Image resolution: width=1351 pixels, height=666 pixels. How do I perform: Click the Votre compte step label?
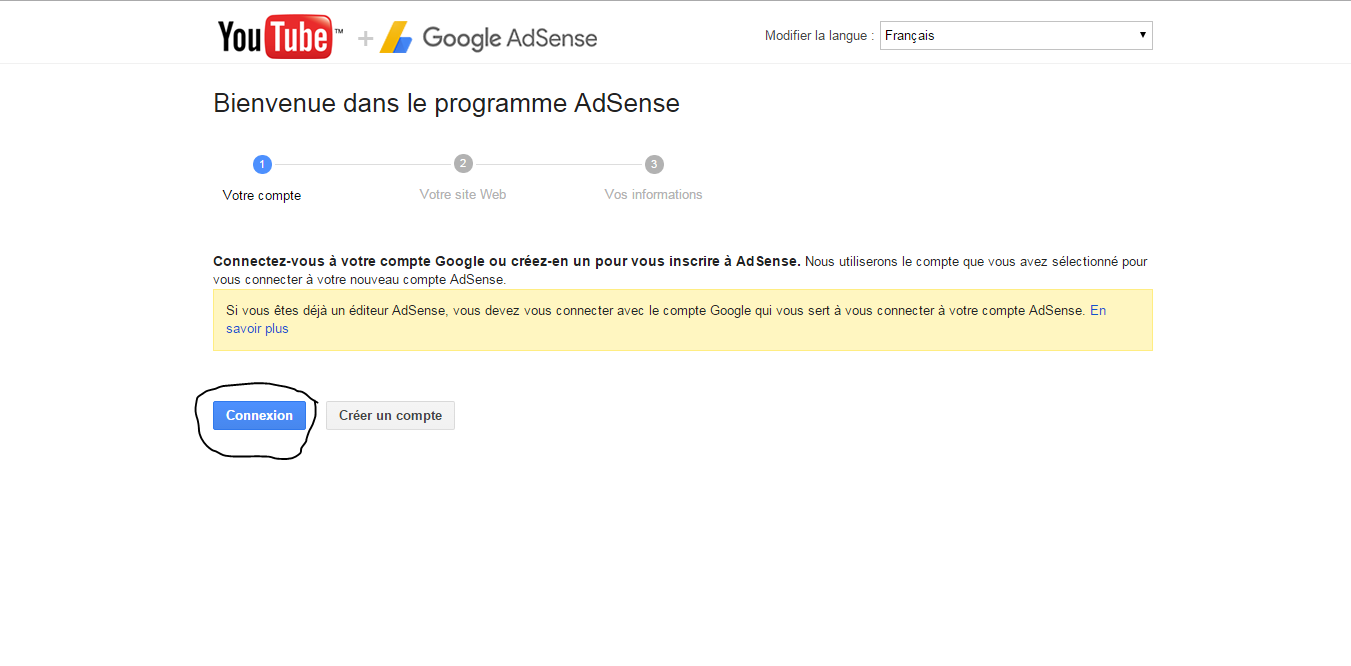262,196
